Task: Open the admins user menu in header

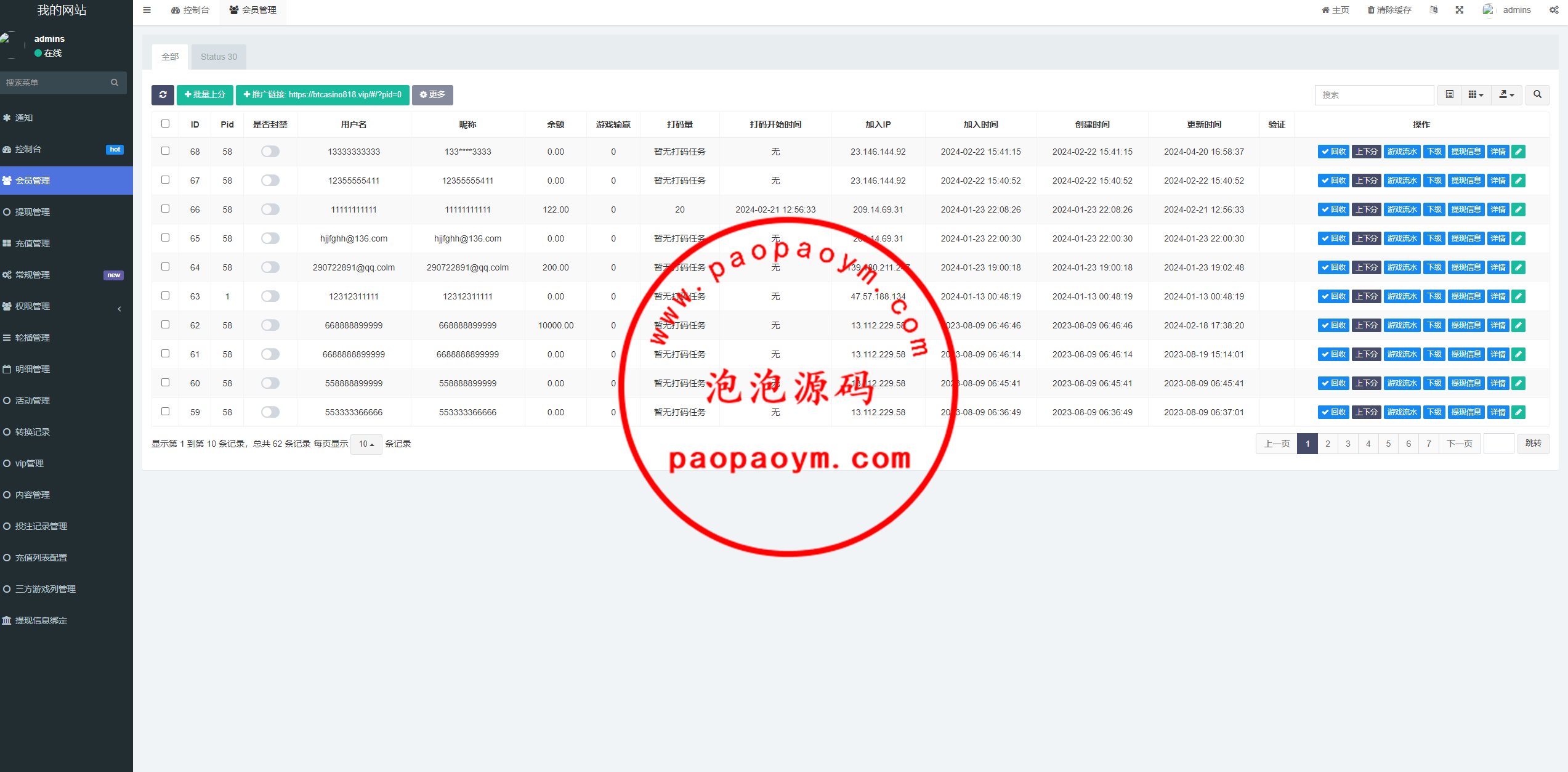Action: 1507,10
